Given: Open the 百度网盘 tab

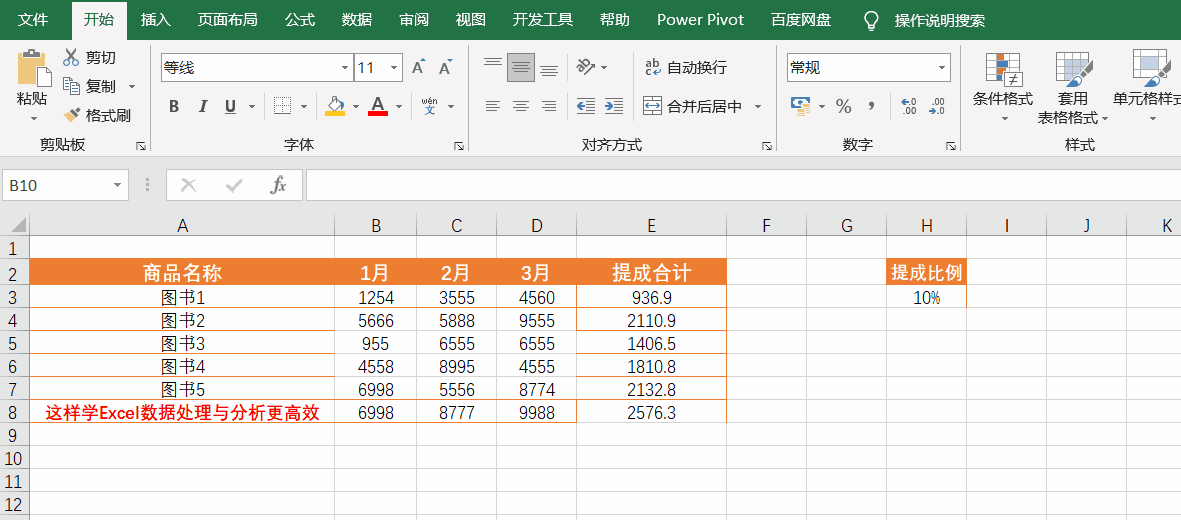Looking at the screenshot, I should 801,20.
